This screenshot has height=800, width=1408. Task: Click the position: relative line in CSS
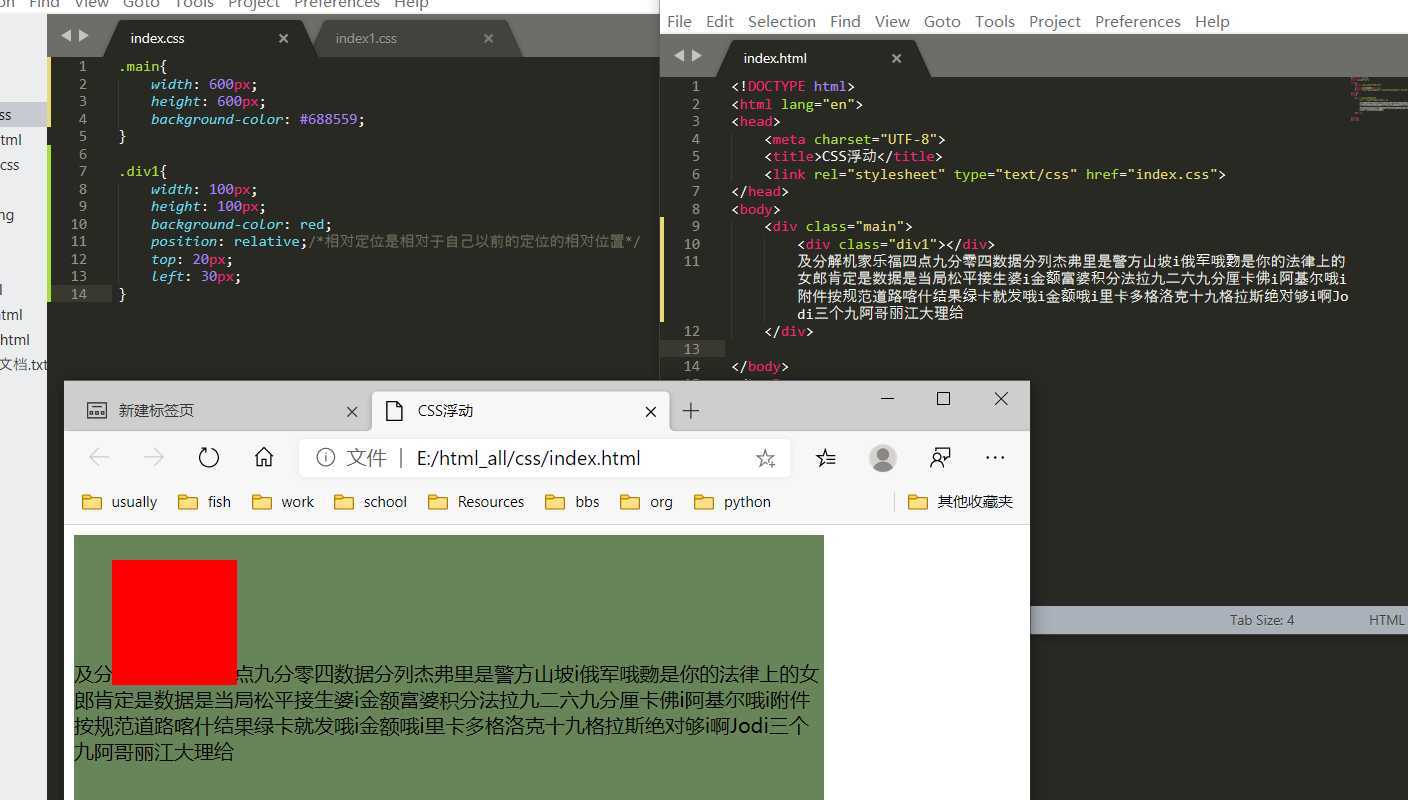[395, 242]
